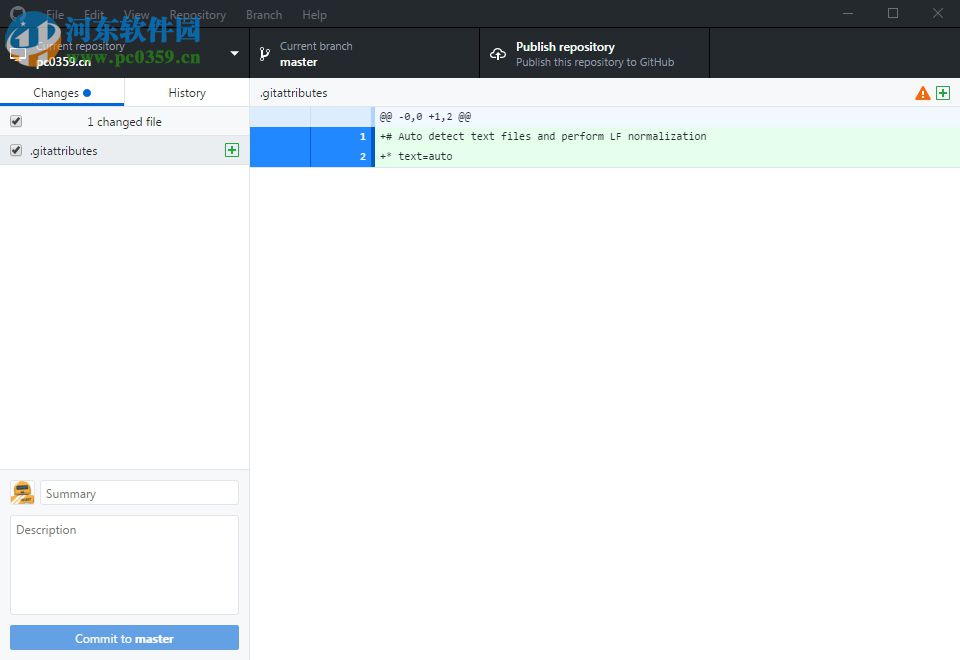
Task: Uncheck the 1 changed file checkbox
Action: [x=14, y=121]
